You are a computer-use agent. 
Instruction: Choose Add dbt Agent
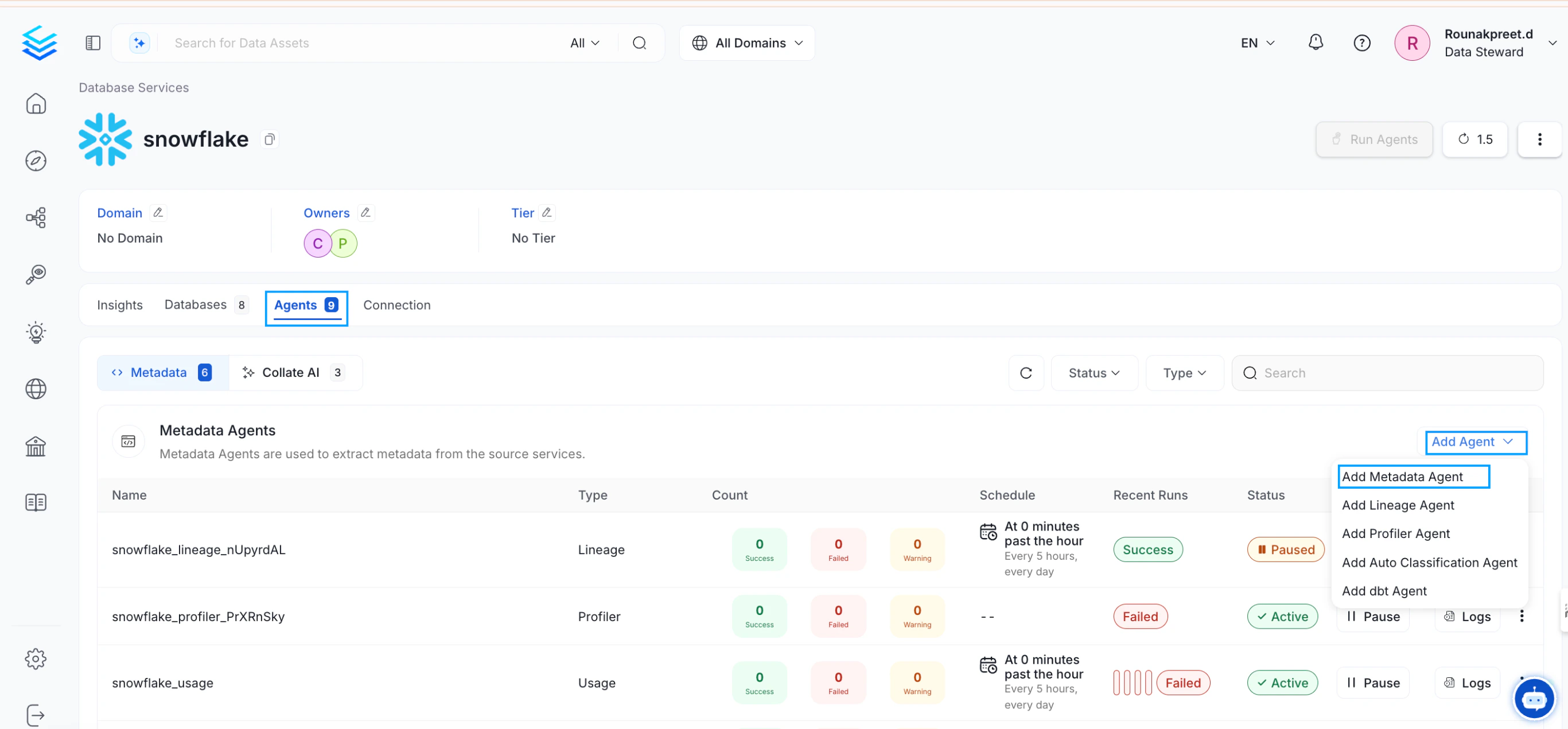pyautogui.click(x=1430, y=591)
